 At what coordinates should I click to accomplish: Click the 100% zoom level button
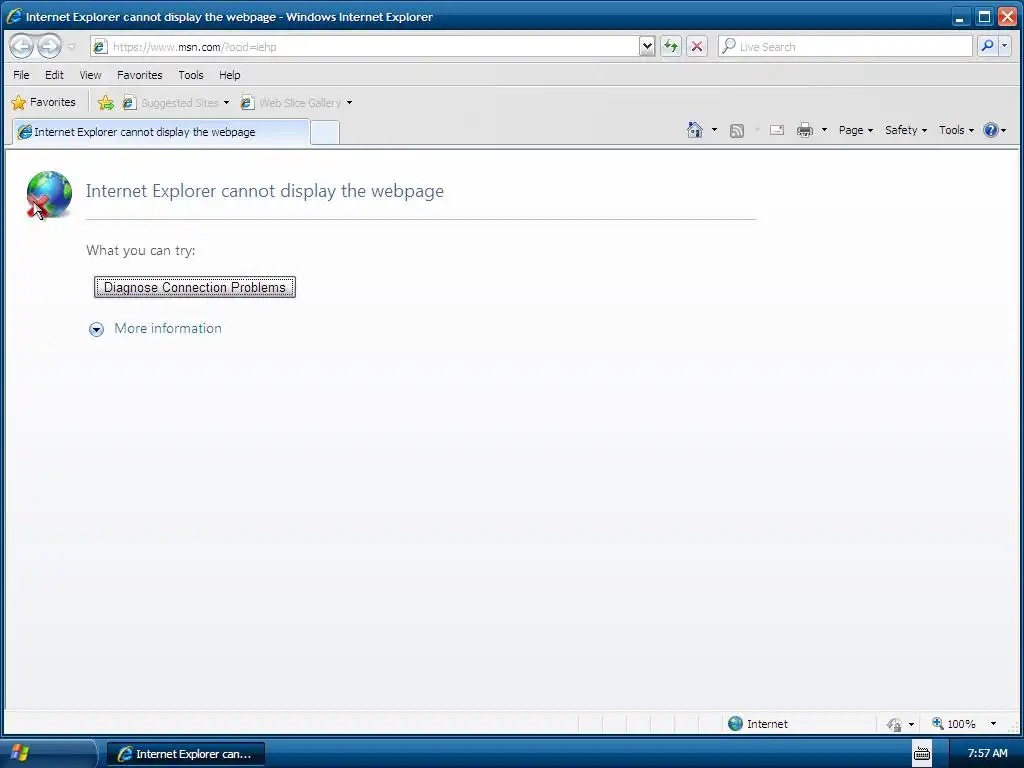(954, 724)
